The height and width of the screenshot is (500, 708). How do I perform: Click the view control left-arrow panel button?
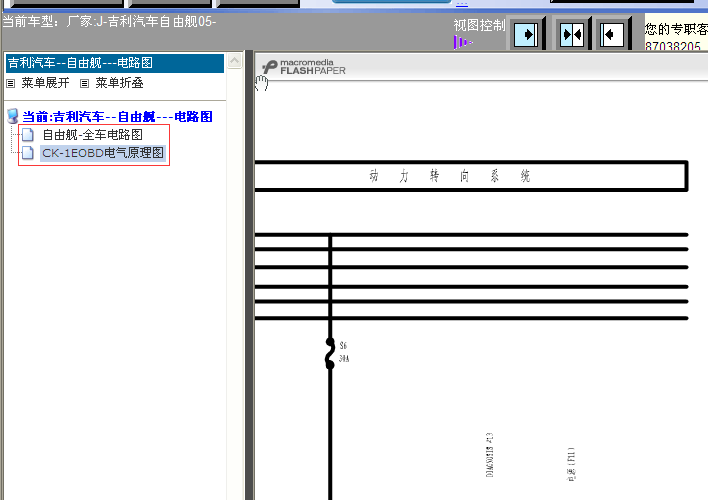(x=612, y=34)
